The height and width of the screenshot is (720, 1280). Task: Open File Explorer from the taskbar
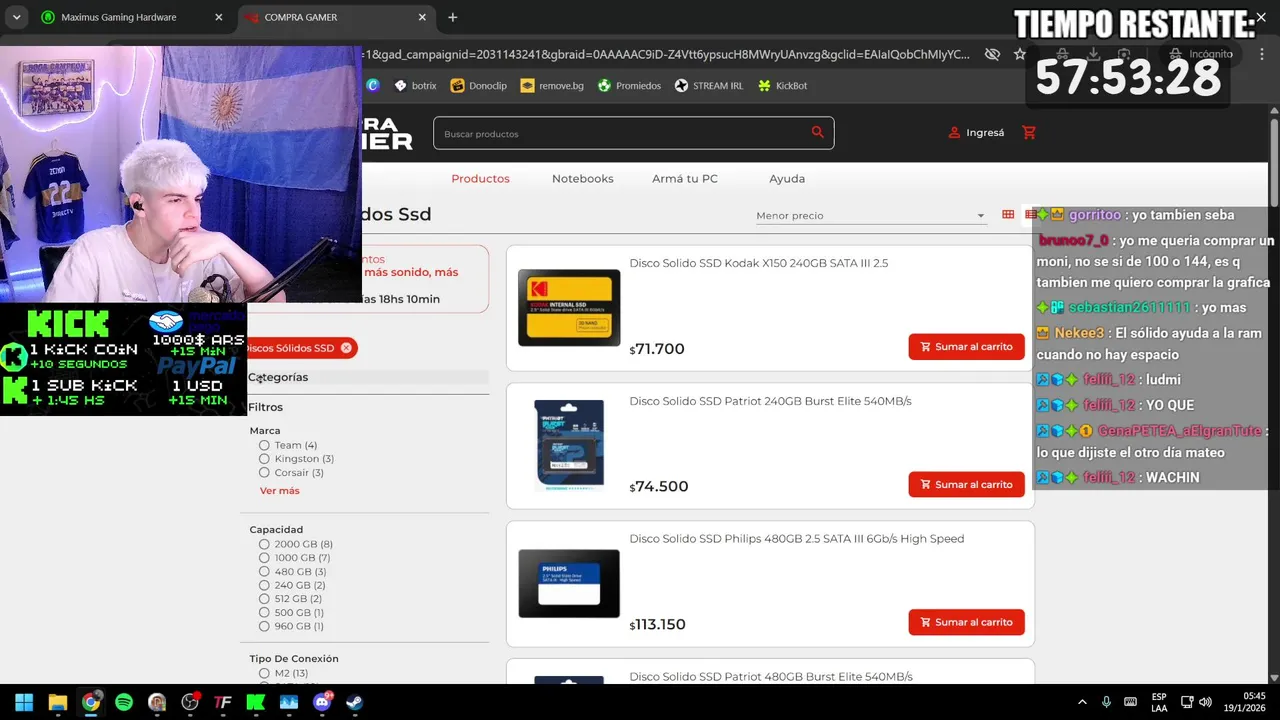(x=57, y=702)
